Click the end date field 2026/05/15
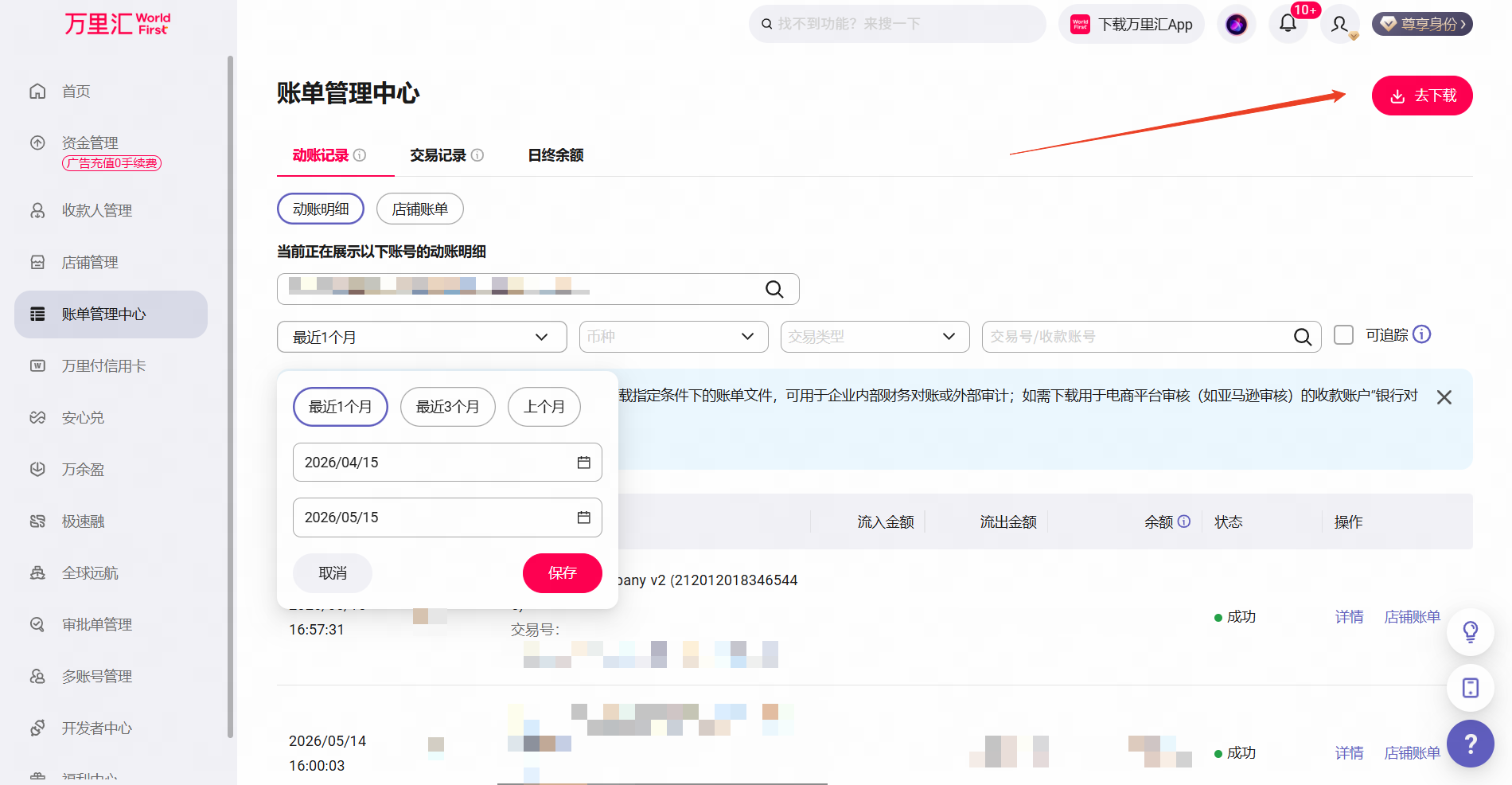Viewport: 1512px width, 785px height. [447, 517]
